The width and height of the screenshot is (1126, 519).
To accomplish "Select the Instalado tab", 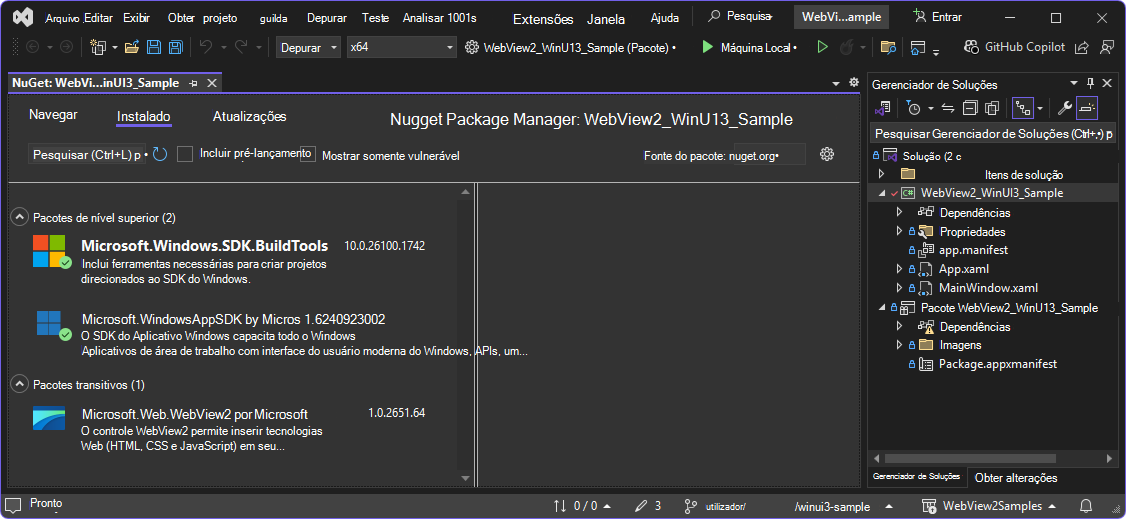I will pos(144,116).
